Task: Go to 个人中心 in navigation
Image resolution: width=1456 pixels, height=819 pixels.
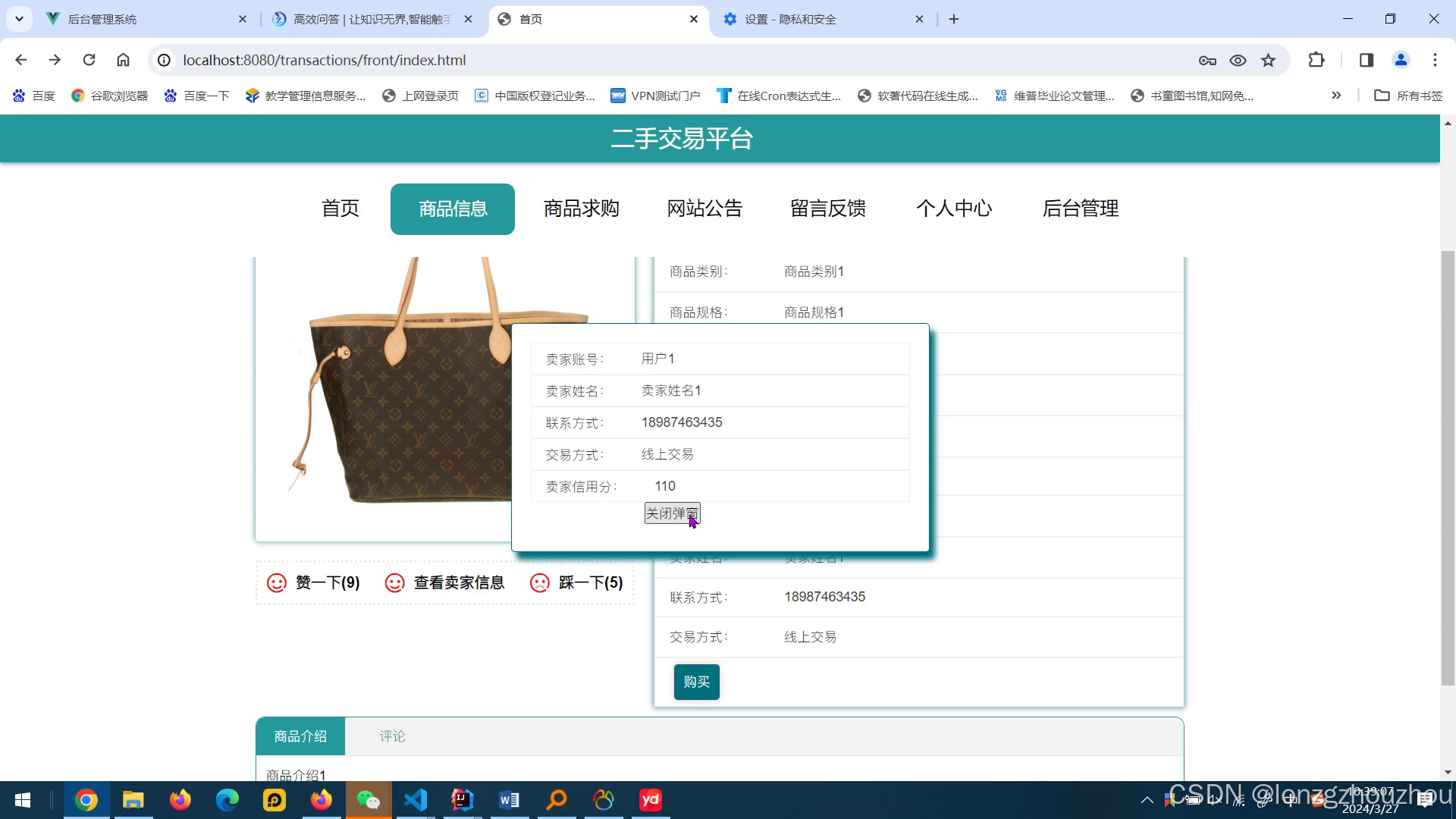Action: [953, 209]
